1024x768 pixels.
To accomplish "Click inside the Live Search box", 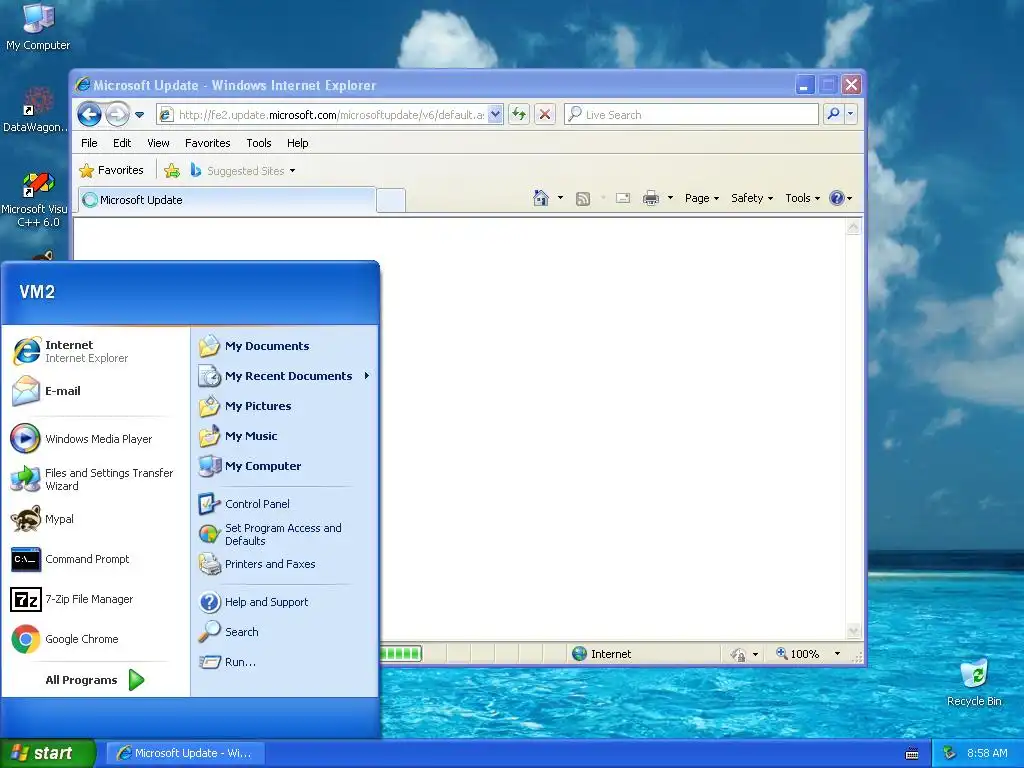I will pyautogui.click(x=691, y=114).
